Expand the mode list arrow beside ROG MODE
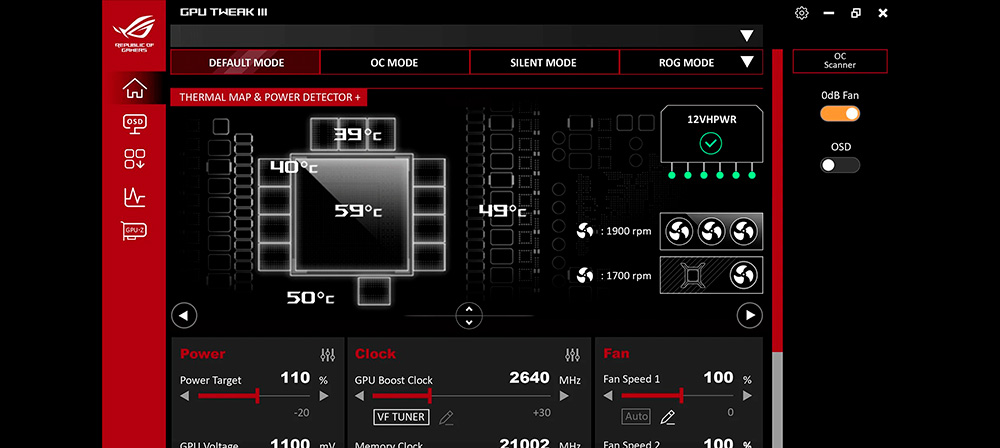This screenshot has width=1000, height=448. pyautogui.click(x=747, y=62)
